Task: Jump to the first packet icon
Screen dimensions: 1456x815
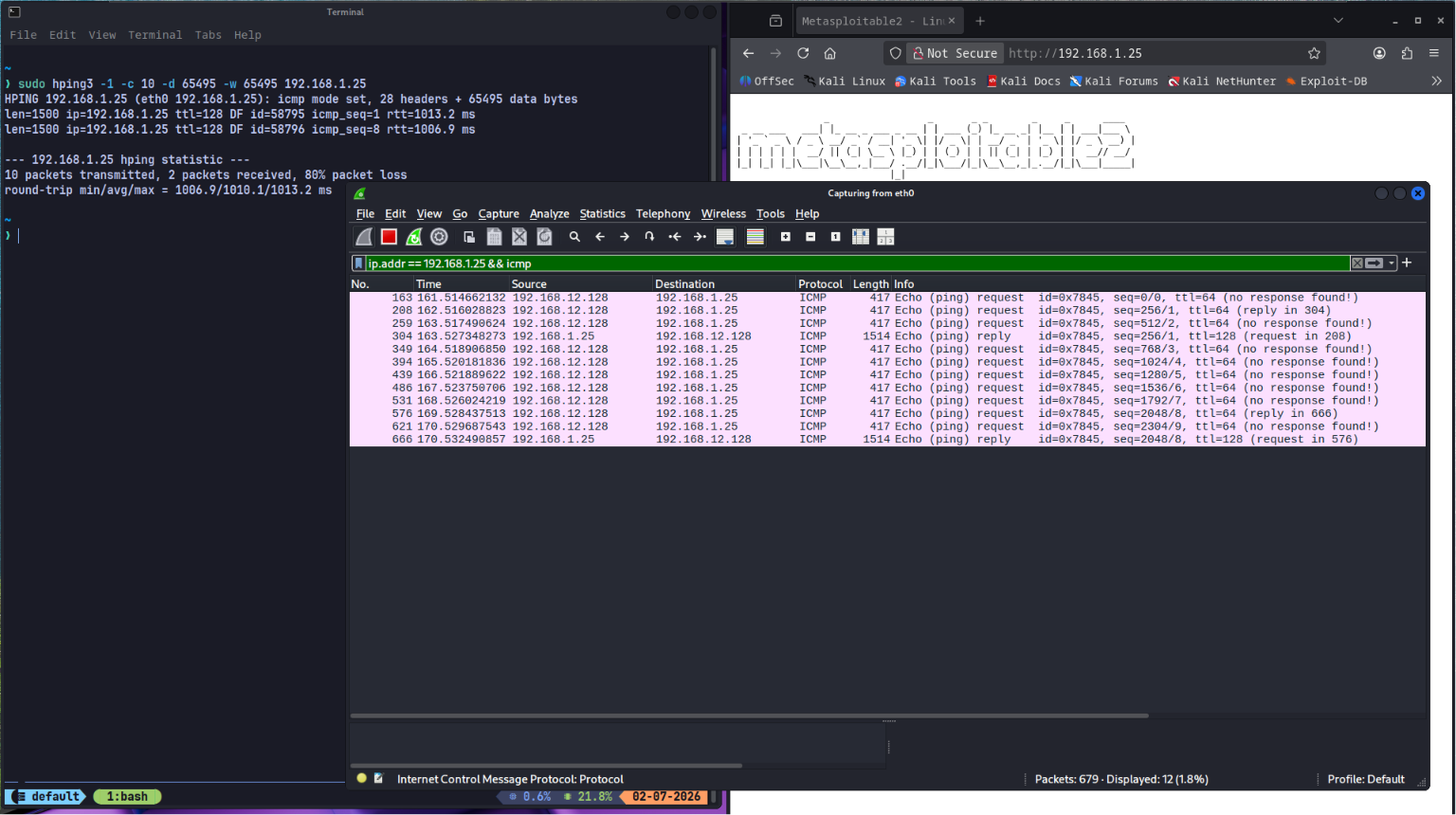Action: pos(675,237)
